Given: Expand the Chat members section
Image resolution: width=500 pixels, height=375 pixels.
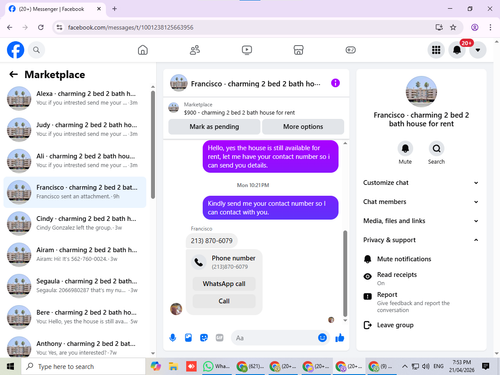Looking at the screenshot, I should coord(421,202).
